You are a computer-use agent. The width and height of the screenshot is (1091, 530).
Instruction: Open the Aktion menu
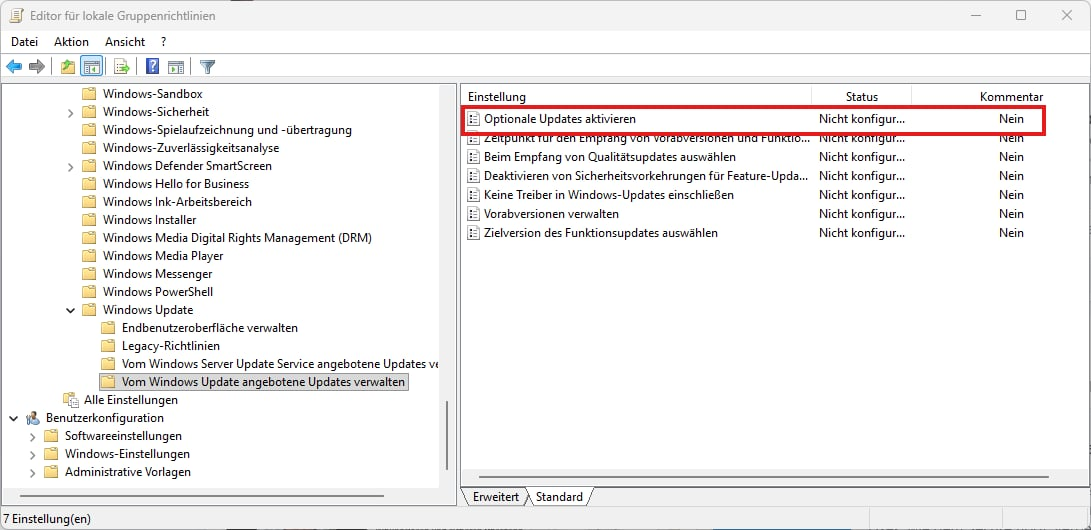coord(71,42)
